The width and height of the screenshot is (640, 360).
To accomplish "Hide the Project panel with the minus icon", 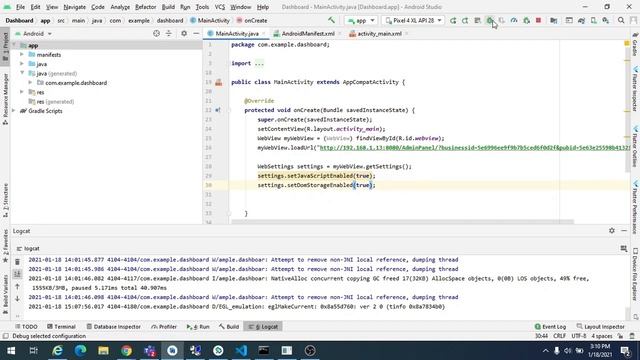I will click(x=196, y=33).
